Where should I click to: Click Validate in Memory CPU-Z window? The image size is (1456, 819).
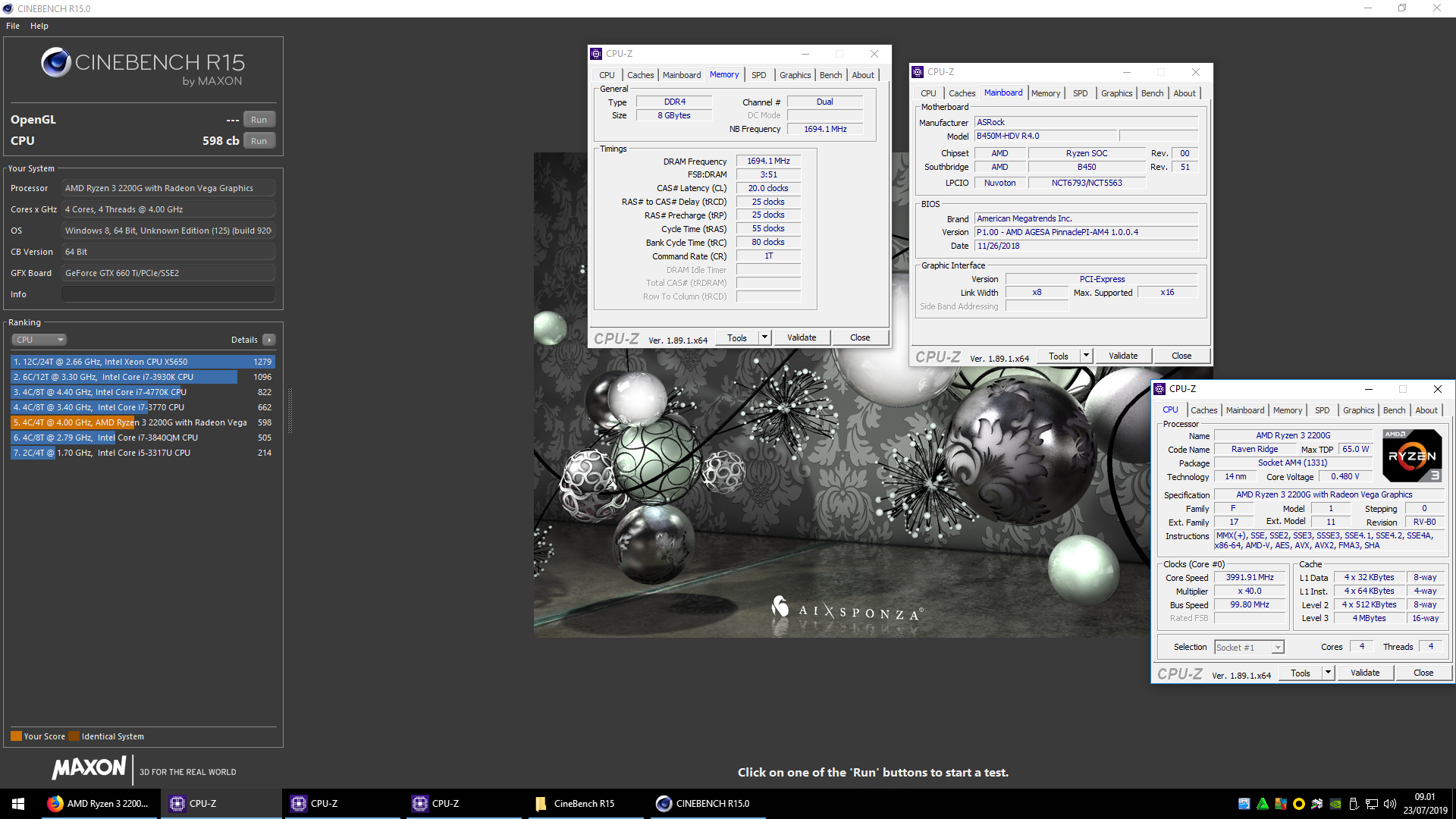click(x=802, y=337)
